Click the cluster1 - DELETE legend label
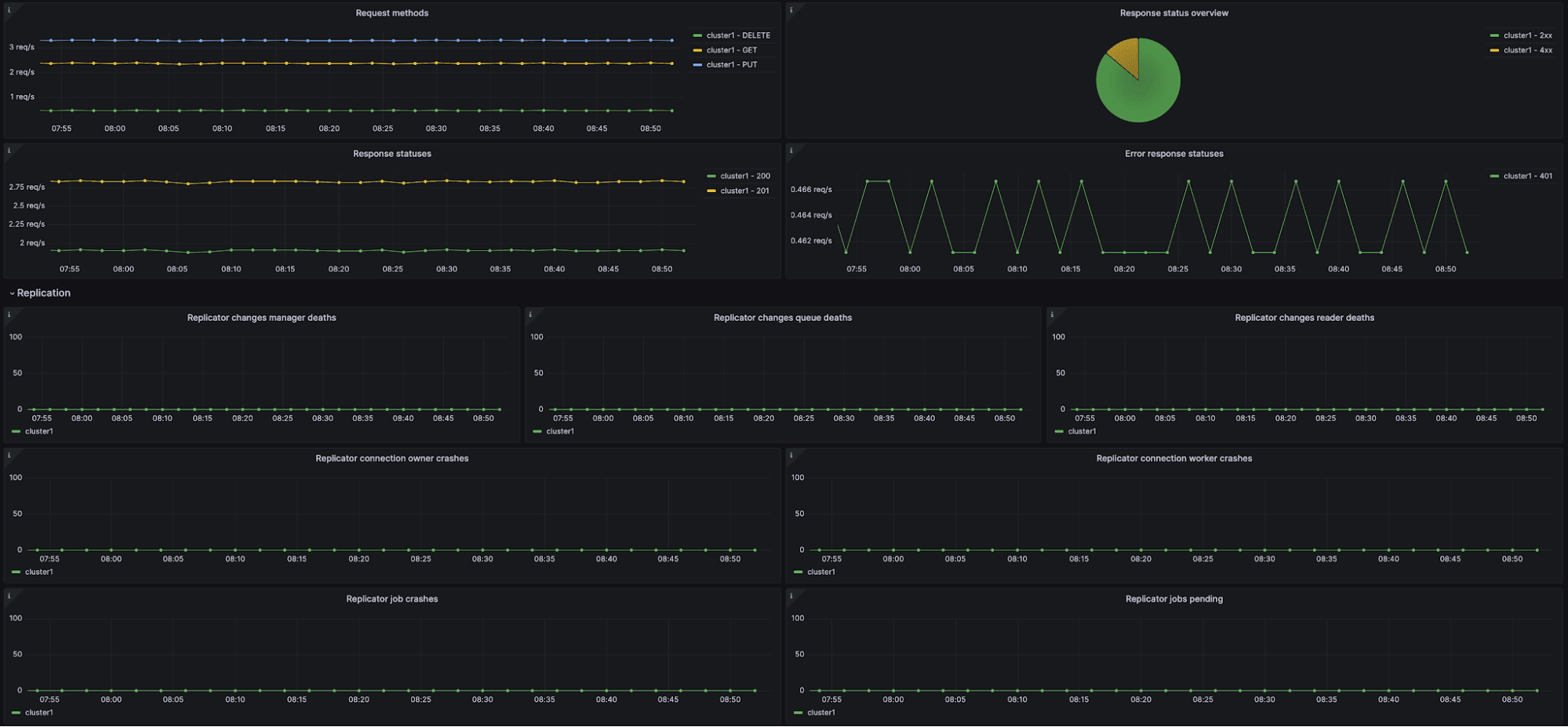The width and height of the screenshot is (1568, 727). point(737,35)
